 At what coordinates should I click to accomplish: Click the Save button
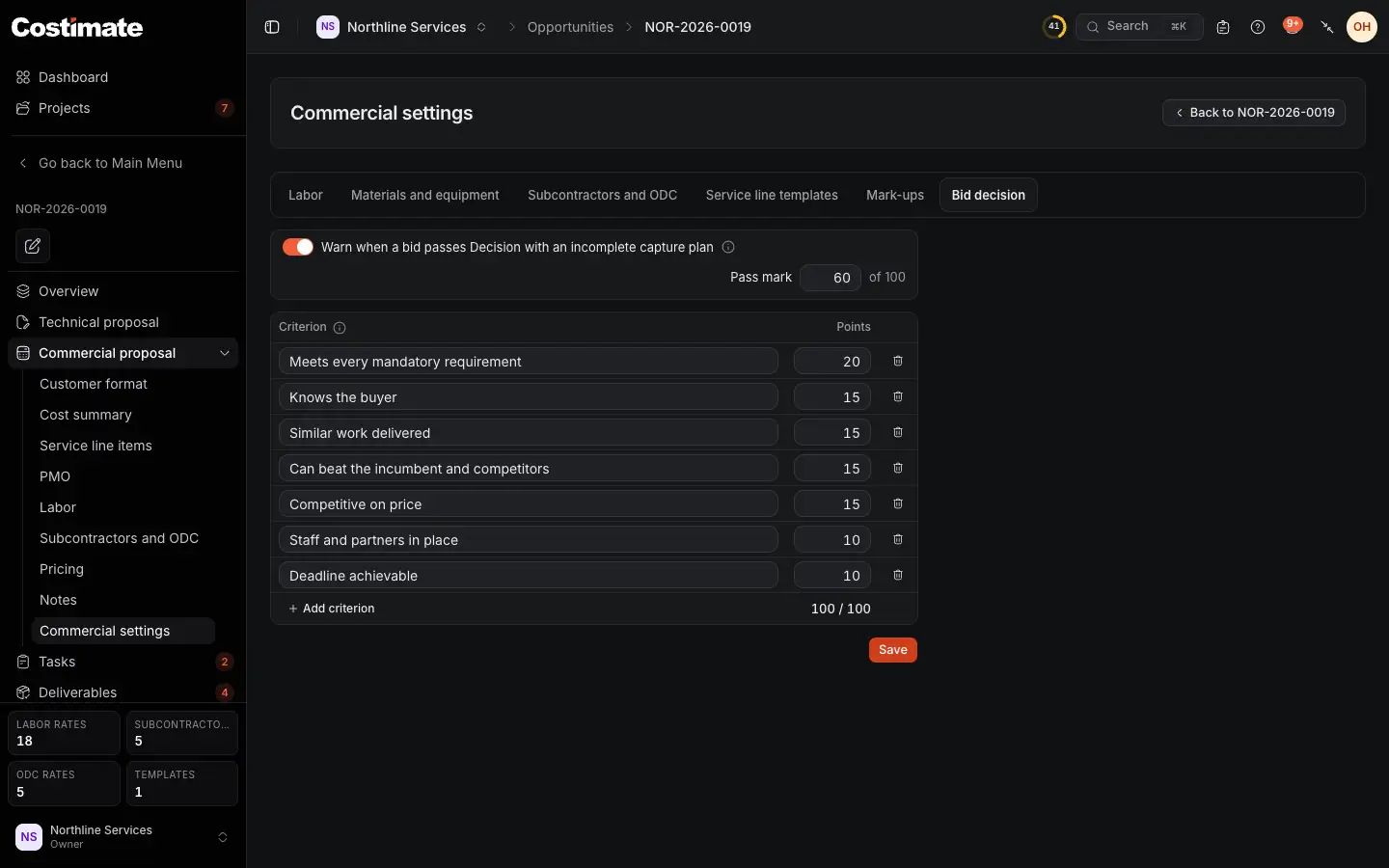click(893, 650)
